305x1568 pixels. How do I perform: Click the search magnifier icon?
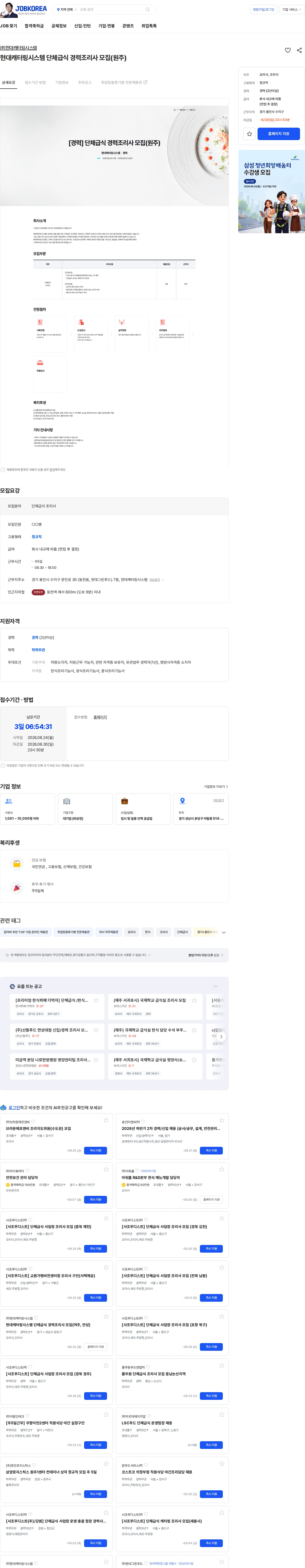pos(147,10)
